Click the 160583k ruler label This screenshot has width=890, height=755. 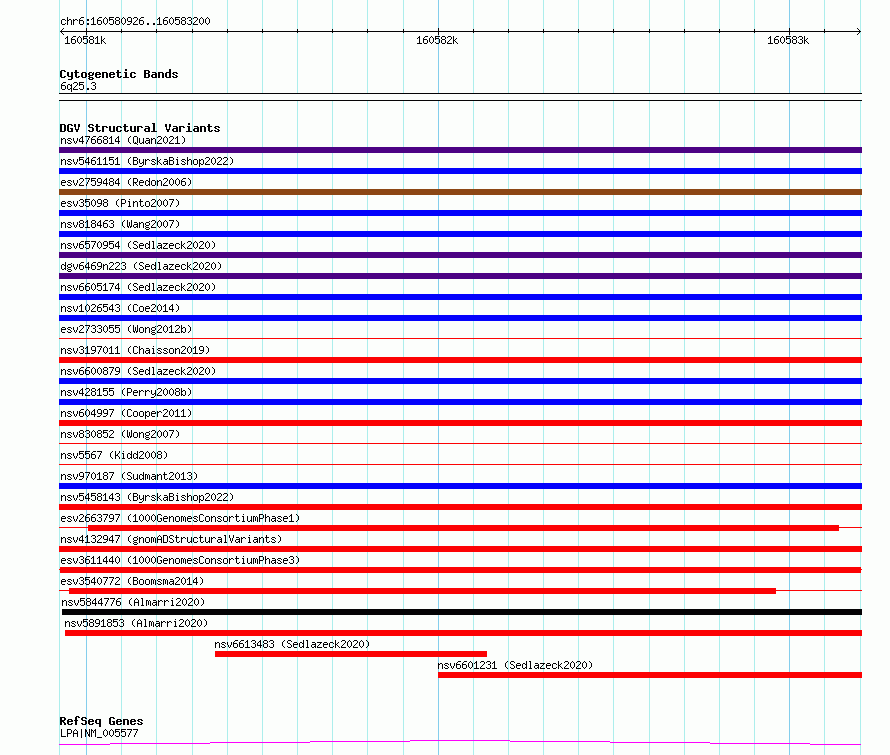pos(788,40)
